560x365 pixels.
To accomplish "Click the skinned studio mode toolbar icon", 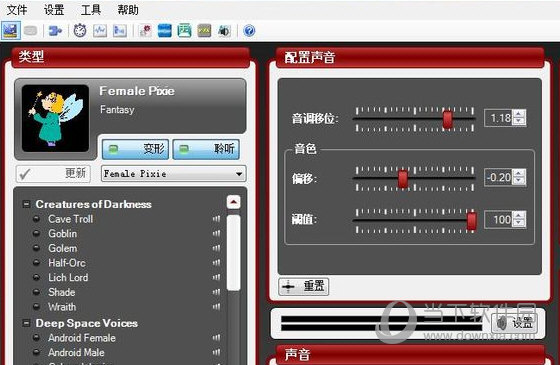I will 10,31.
